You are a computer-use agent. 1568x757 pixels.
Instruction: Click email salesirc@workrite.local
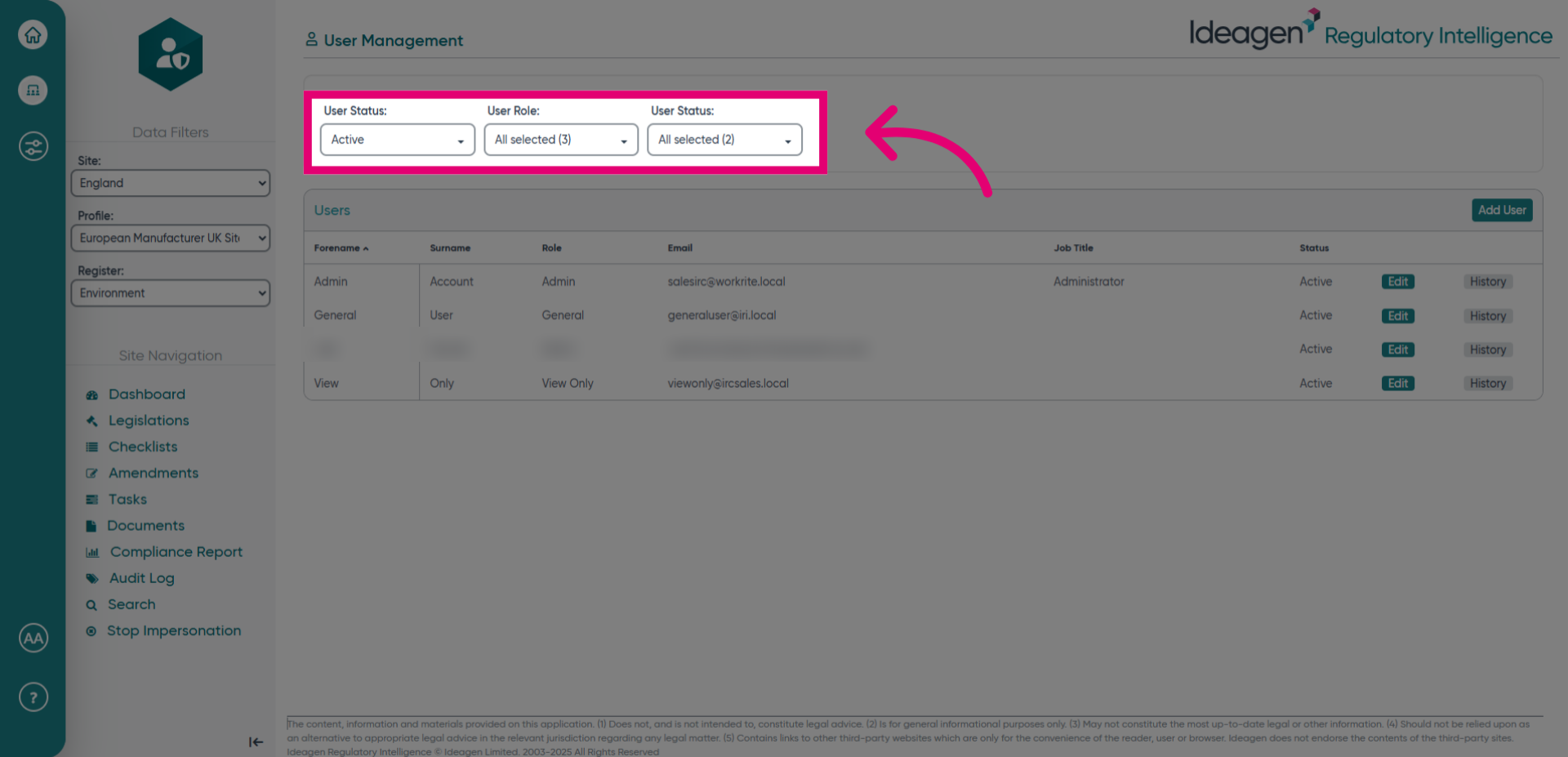[x=726, y=282]
